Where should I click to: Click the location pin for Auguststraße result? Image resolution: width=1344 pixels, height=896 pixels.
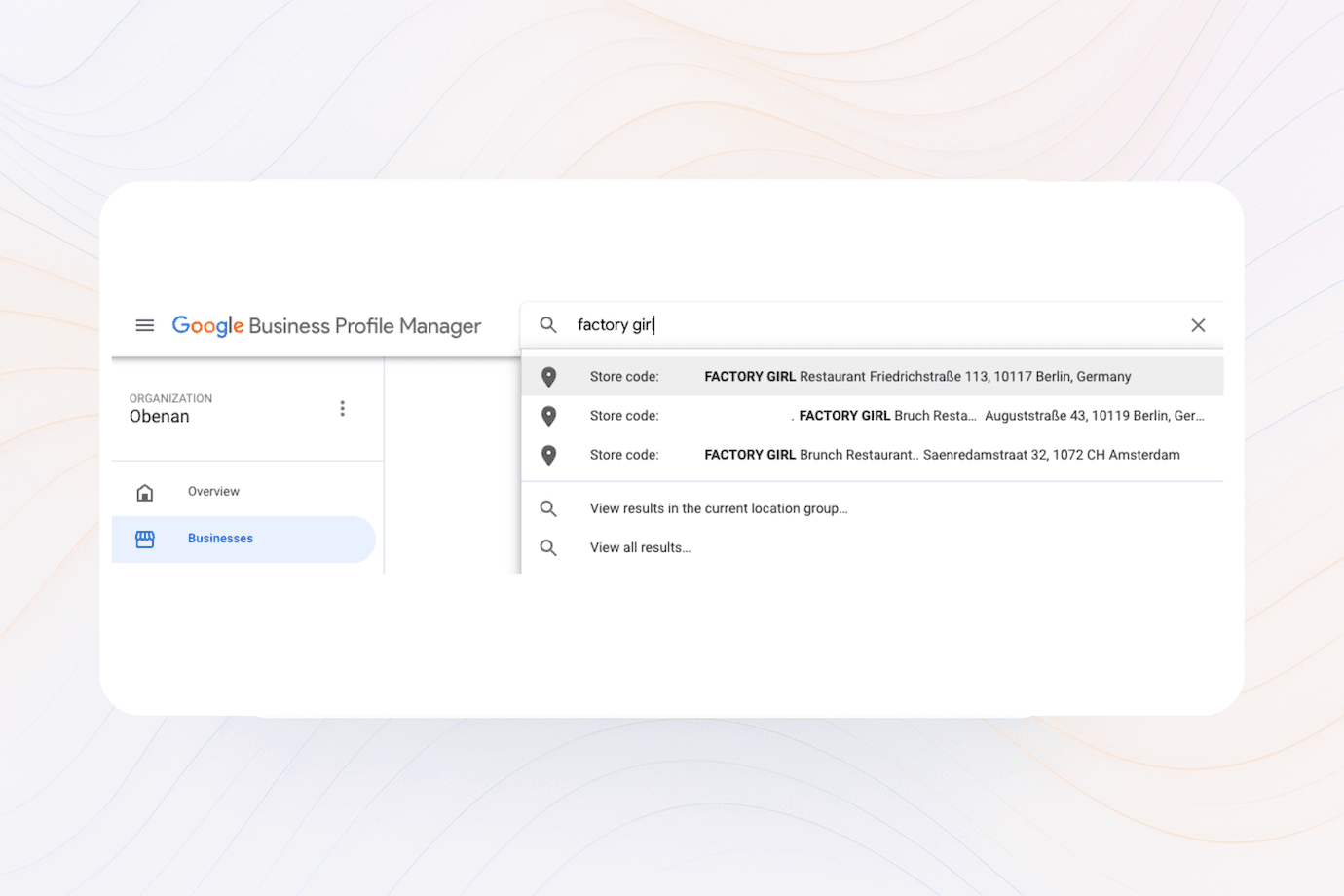click(x=549, y=416)
